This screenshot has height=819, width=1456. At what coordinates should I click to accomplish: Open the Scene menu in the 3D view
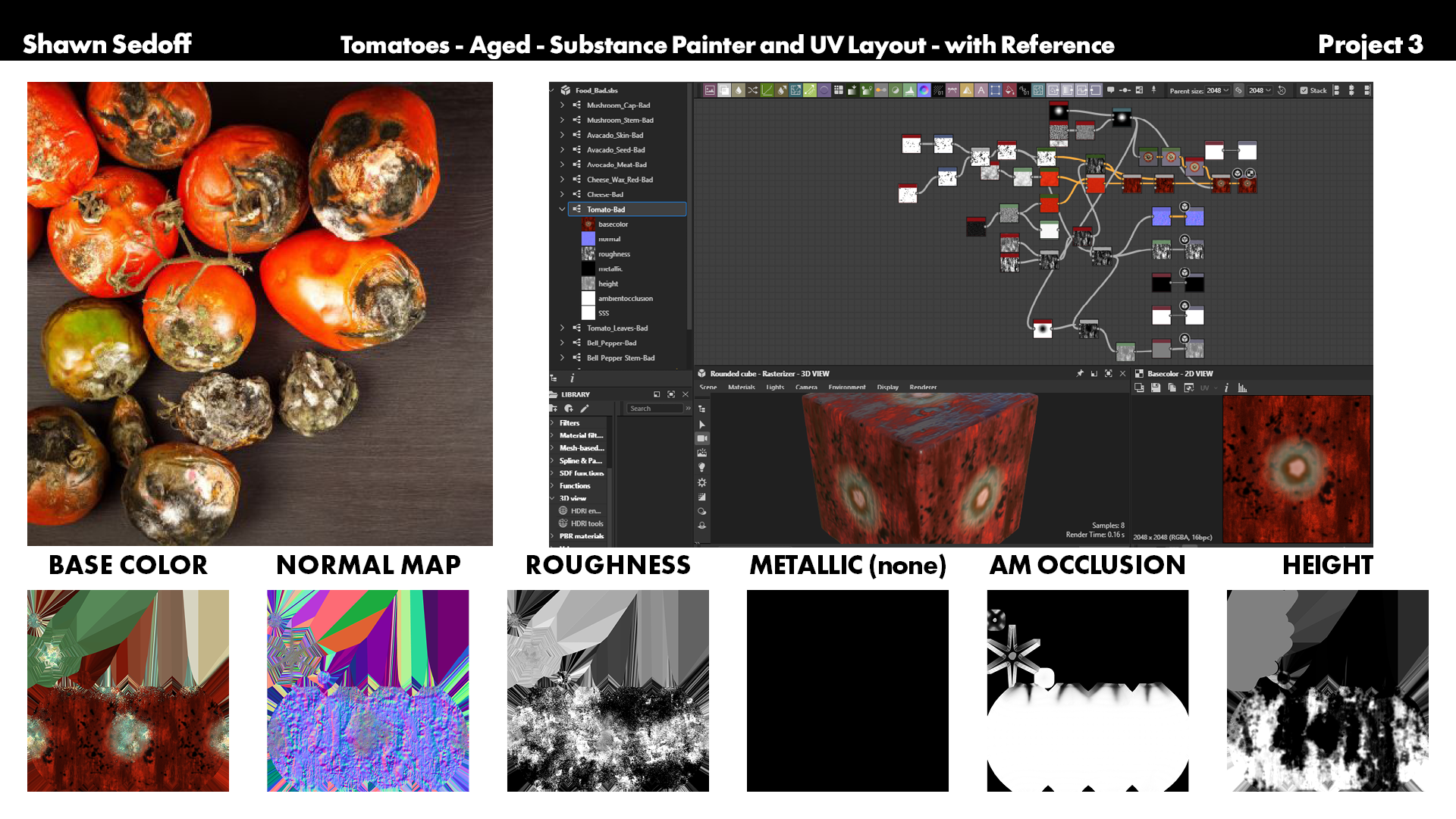click(708, 388)
